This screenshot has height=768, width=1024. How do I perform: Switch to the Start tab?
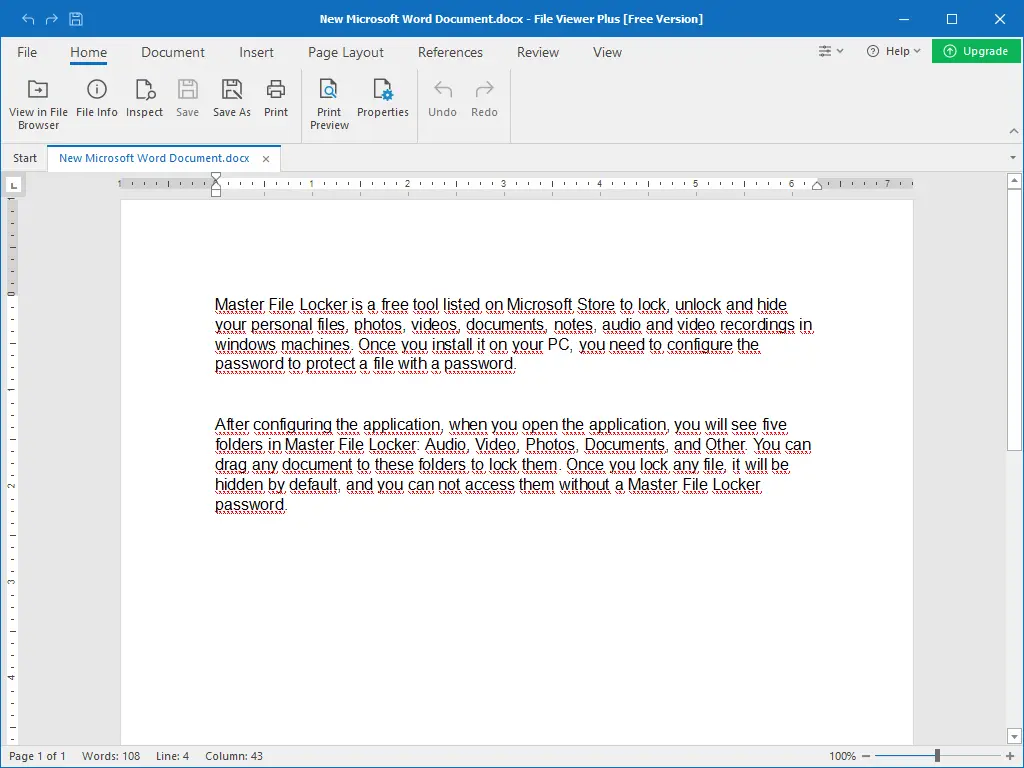coord(25,158)
